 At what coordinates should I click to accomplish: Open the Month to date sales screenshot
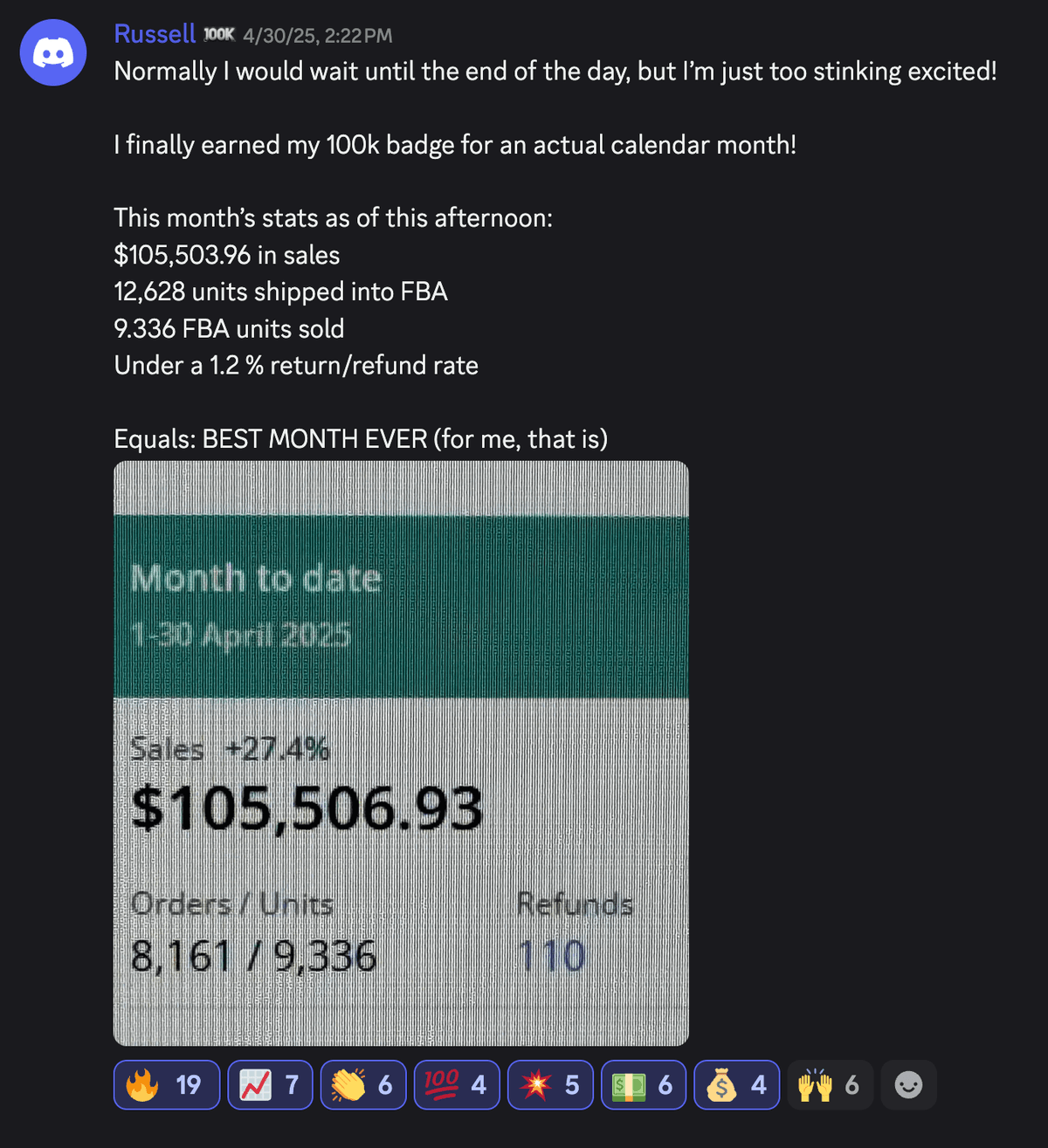400,751
